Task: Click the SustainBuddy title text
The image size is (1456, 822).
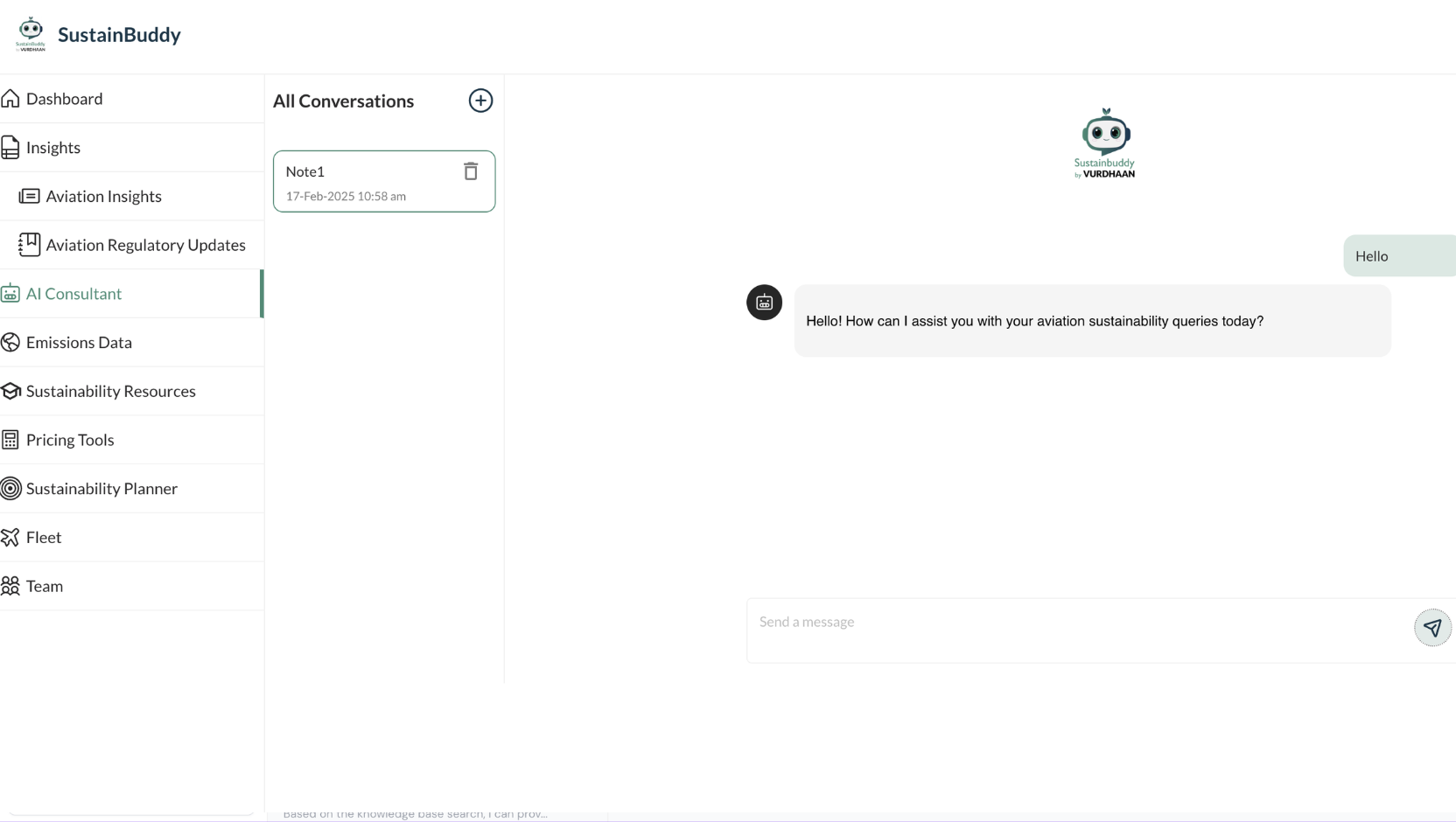Action: pyautogui.click(x=119, y=35)
